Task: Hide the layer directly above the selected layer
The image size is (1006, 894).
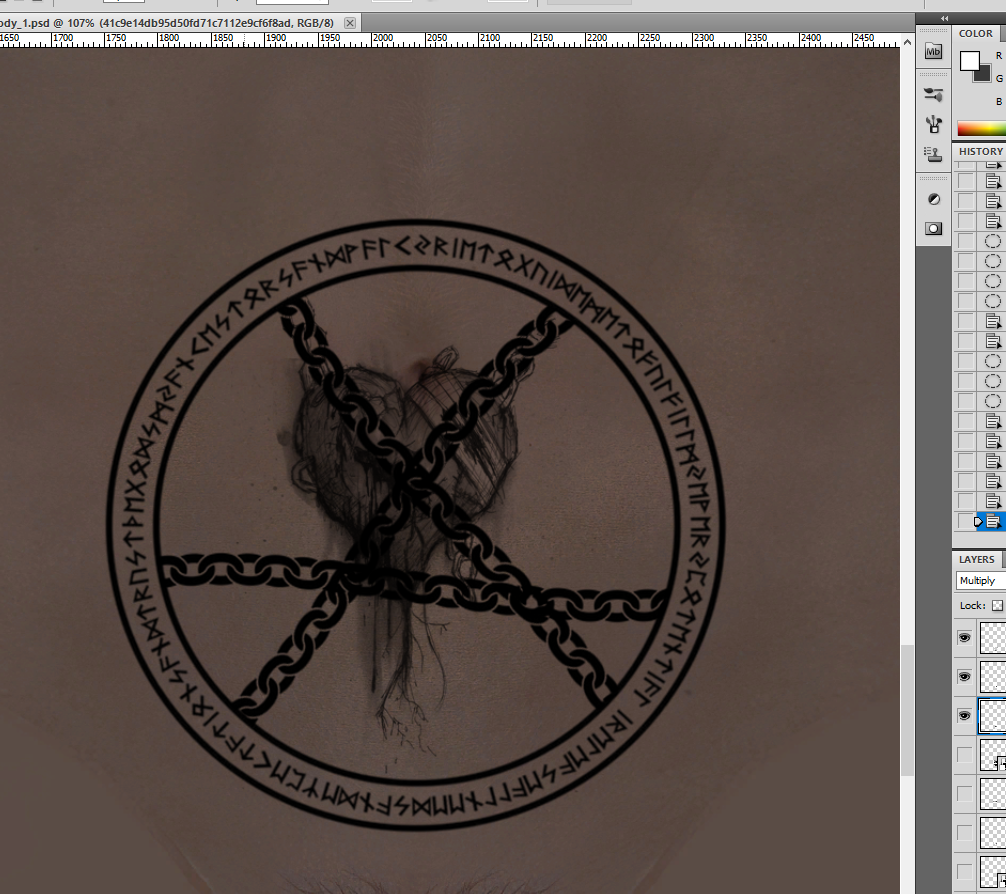Action: [x=964, y=677]
